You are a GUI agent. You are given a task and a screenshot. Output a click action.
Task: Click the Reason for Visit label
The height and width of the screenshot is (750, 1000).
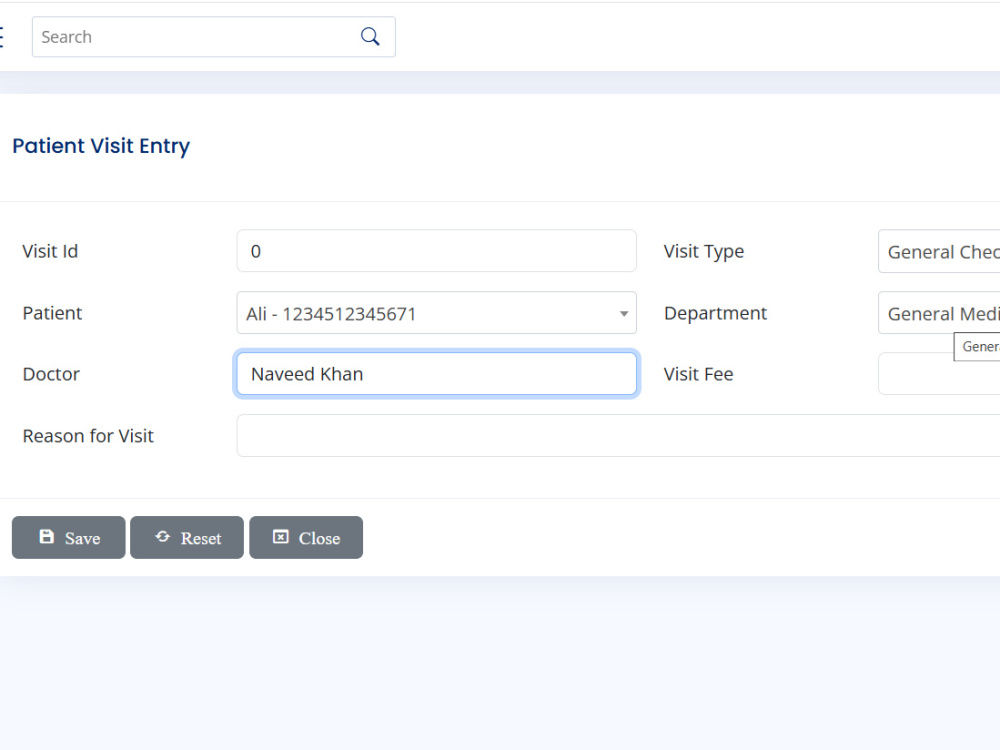click(88, 436)
